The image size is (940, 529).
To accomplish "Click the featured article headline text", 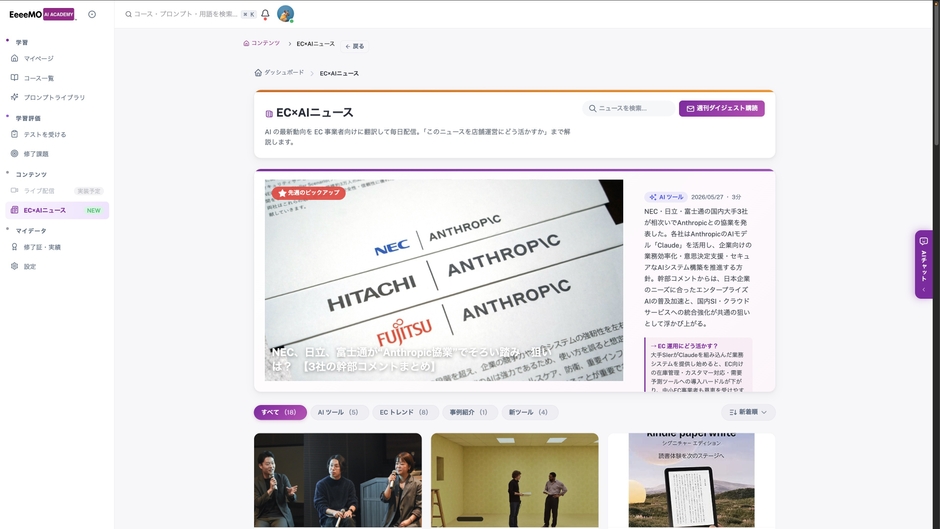I will coord(412,359).
